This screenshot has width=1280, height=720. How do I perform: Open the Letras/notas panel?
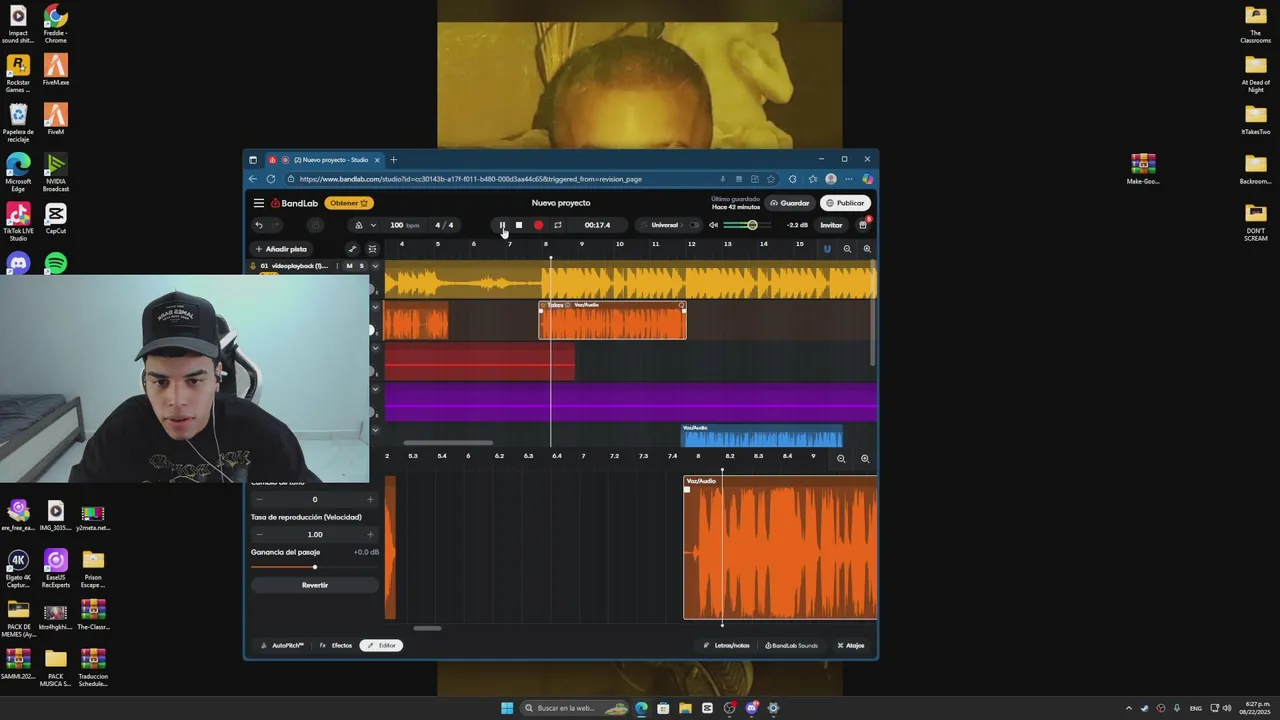[727, 645]
